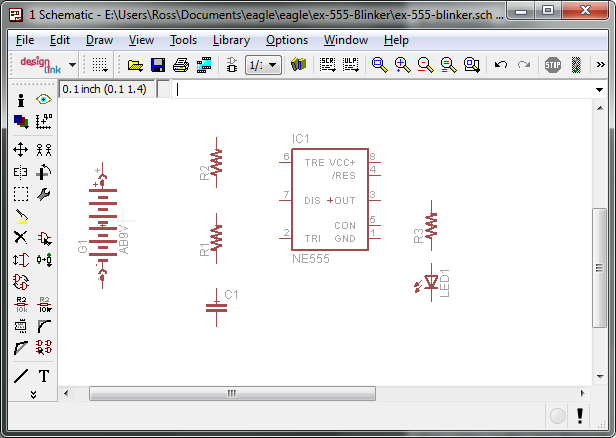Select the Wire line tool
616x438 pixels.
click(21, 376)
